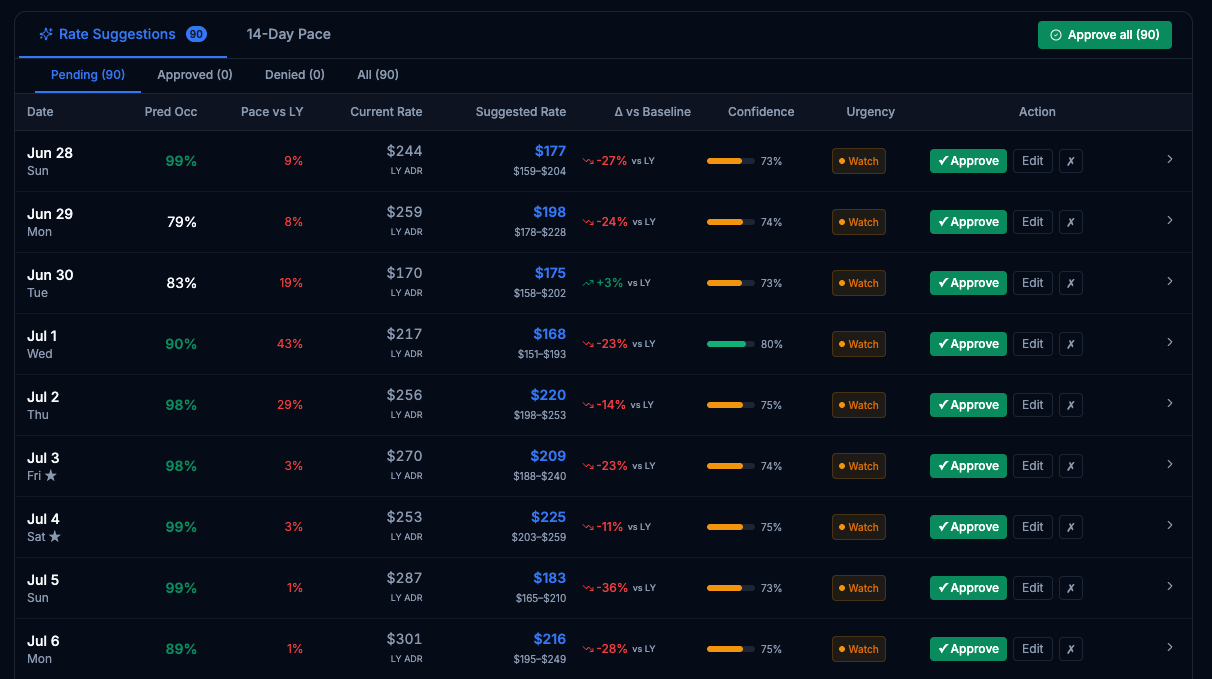Edit the Jun 29 suggested rate
Image resolution: width=1212 pixels, height=679 pixels.
[1033, 222]
